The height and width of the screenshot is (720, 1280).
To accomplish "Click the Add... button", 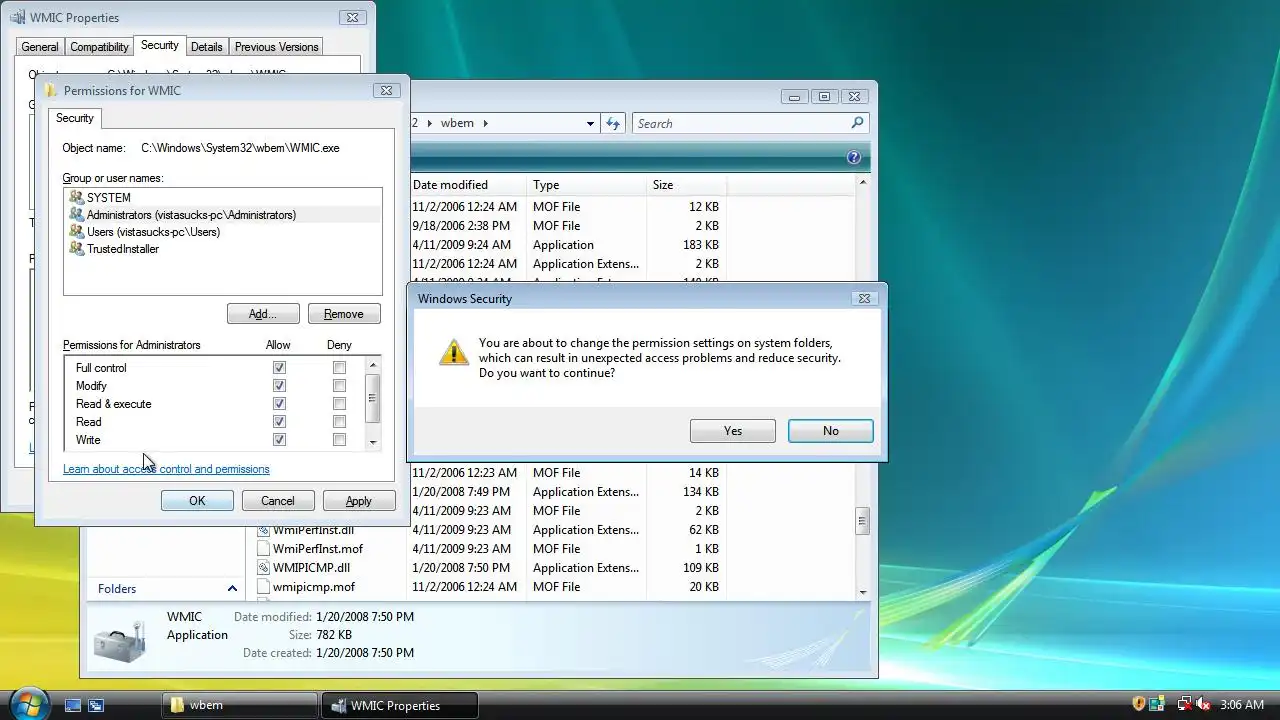I will 263,314.
